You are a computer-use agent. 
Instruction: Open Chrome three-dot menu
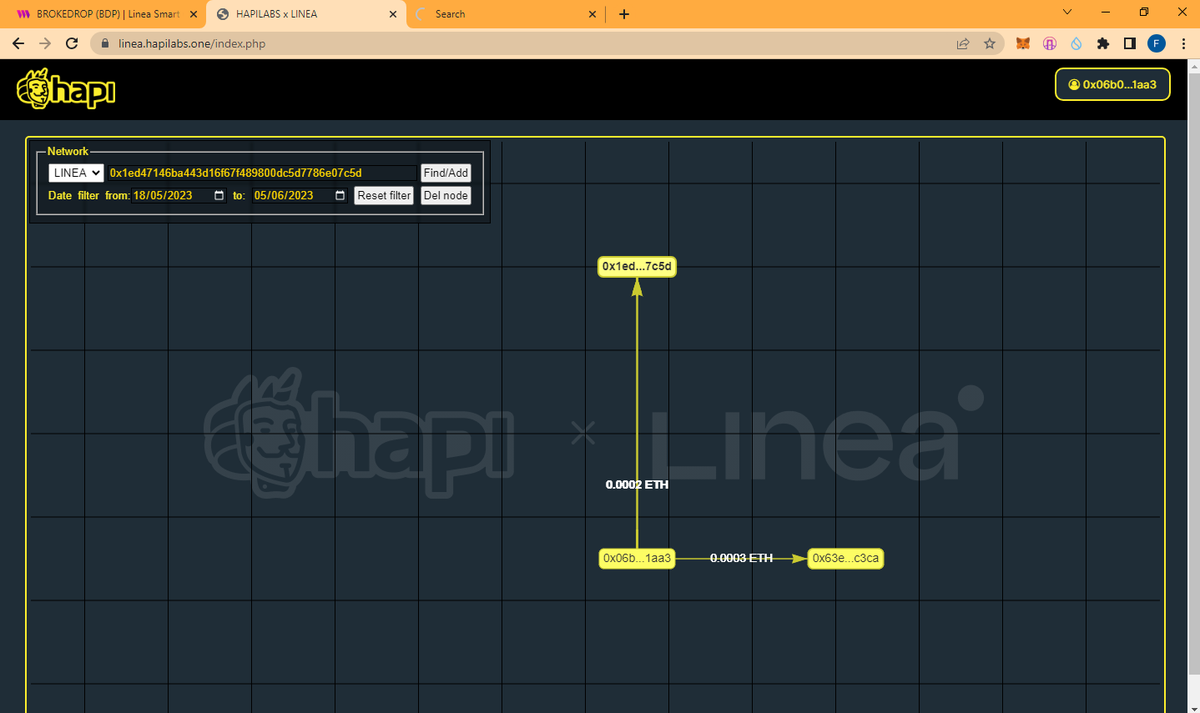tap(1183, 44)
